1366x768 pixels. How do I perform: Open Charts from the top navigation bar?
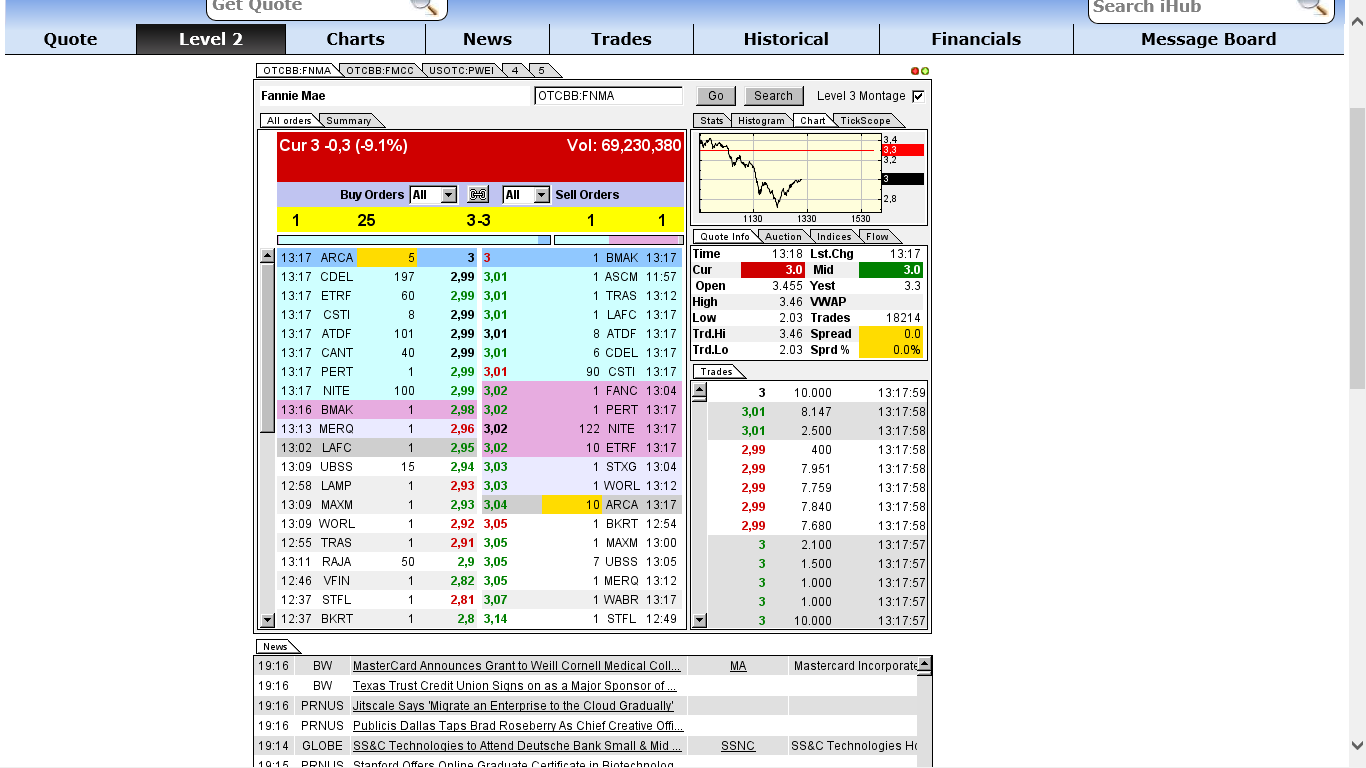point(355,39)
